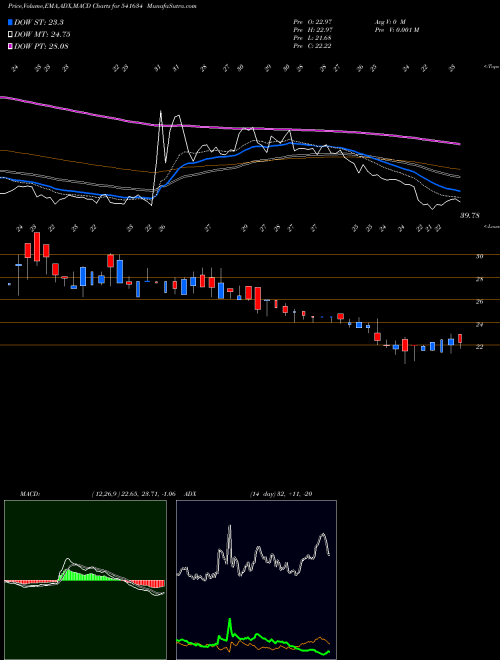The width and height of the screenshot is (500, 660).
Task: Click the MACD panel heading
Action: click(x=30, y=494)
